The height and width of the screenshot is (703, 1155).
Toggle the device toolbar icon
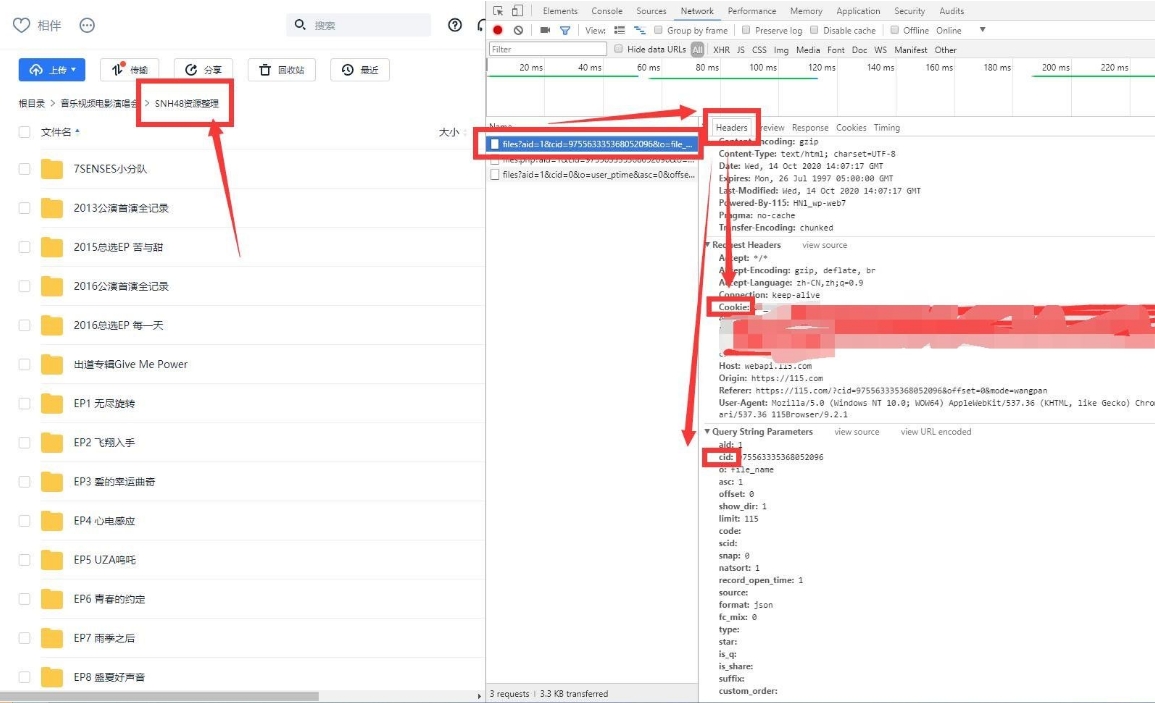(x=517, y=11)
